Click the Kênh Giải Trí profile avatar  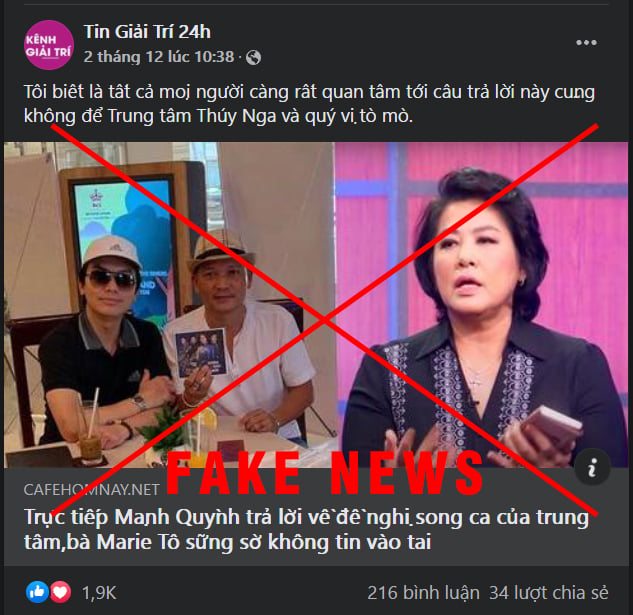click(x=49, y=45)
